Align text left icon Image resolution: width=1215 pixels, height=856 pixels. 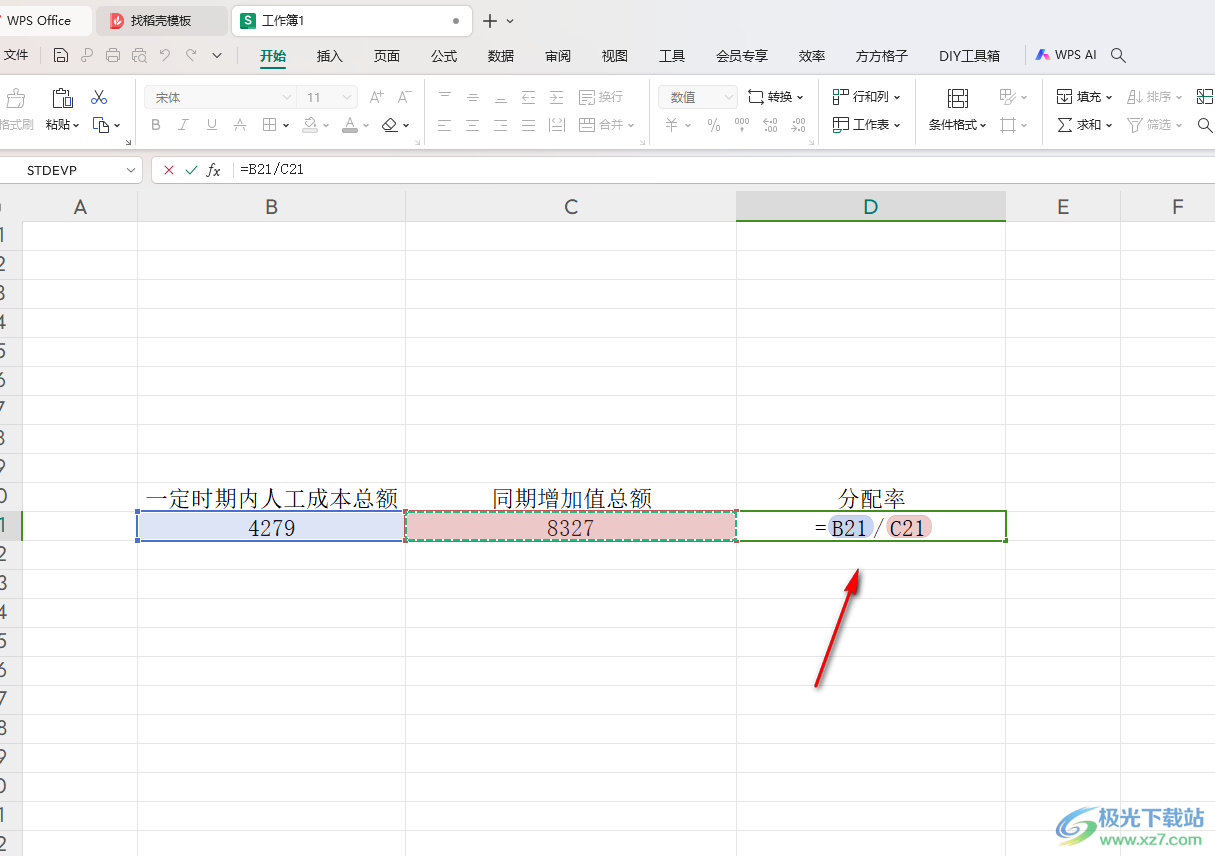point(445,125)
